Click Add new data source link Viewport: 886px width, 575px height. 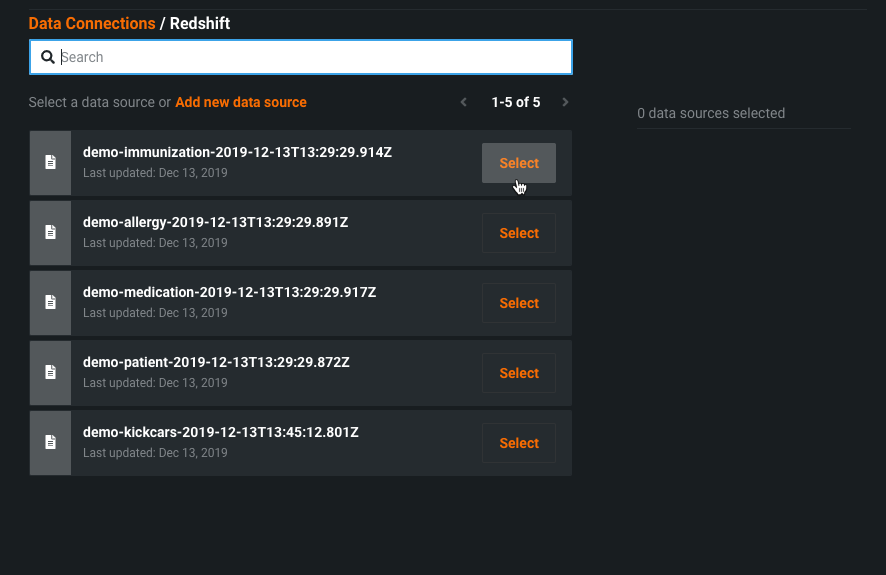[241, 102]
